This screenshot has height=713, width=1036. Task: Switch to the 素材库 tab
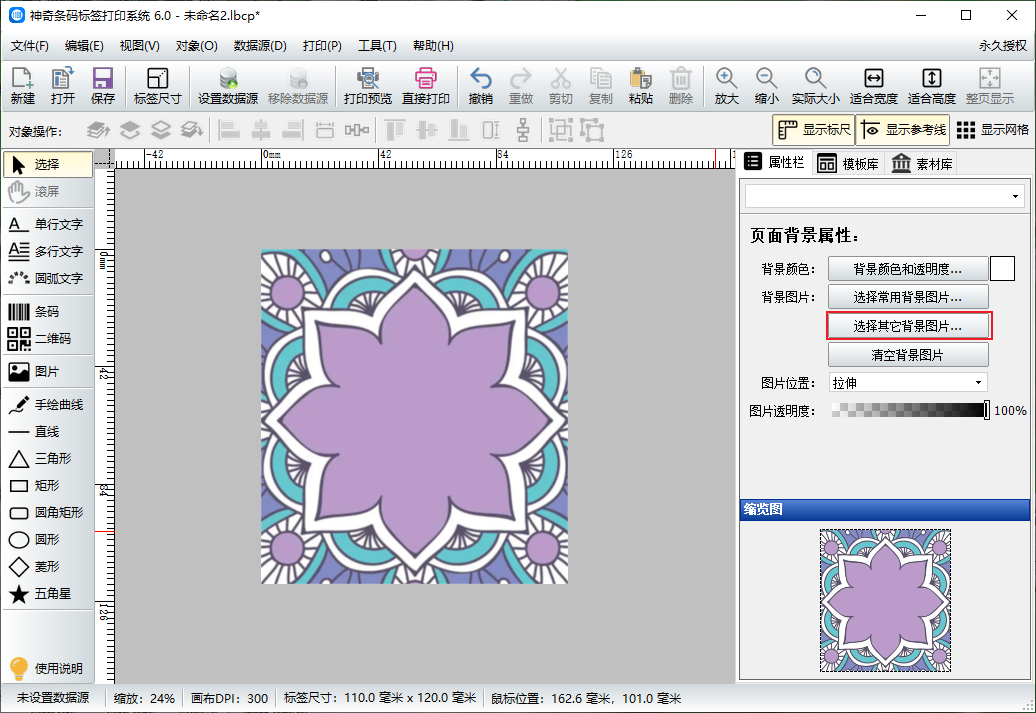(x=922, y=164)
